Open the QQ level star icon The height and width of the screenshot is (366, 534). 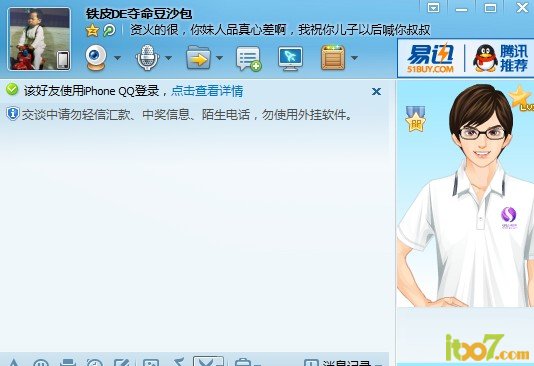tap(92, 31)
